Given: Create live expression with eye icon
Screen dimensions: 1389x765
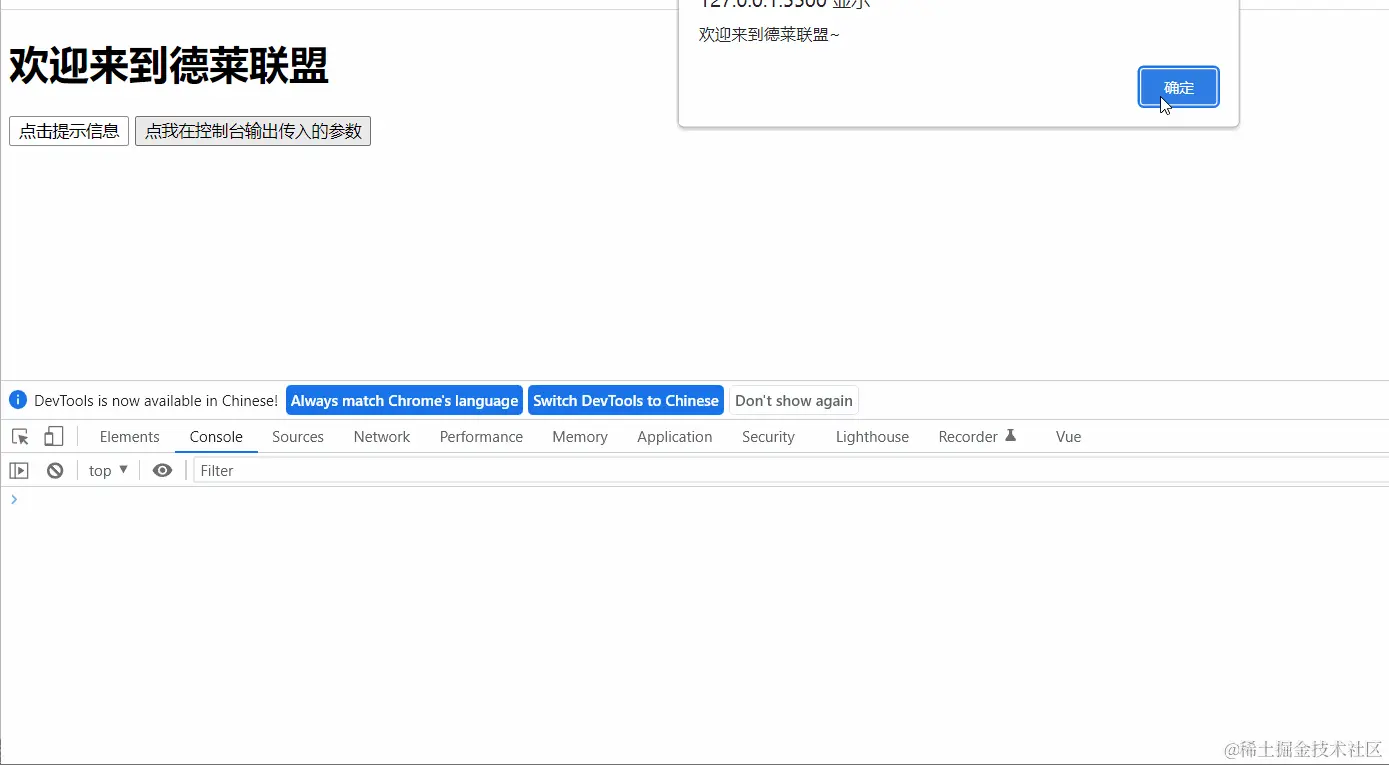Looking at the screenshot, I should click(162, 470).
